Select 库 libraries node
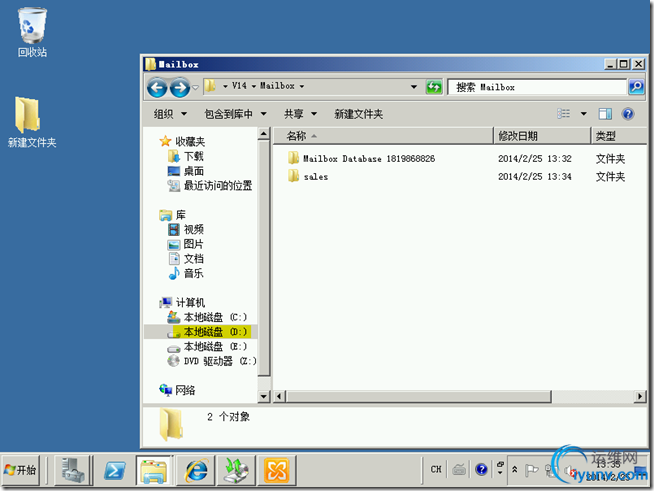 (x=172, y=215)
